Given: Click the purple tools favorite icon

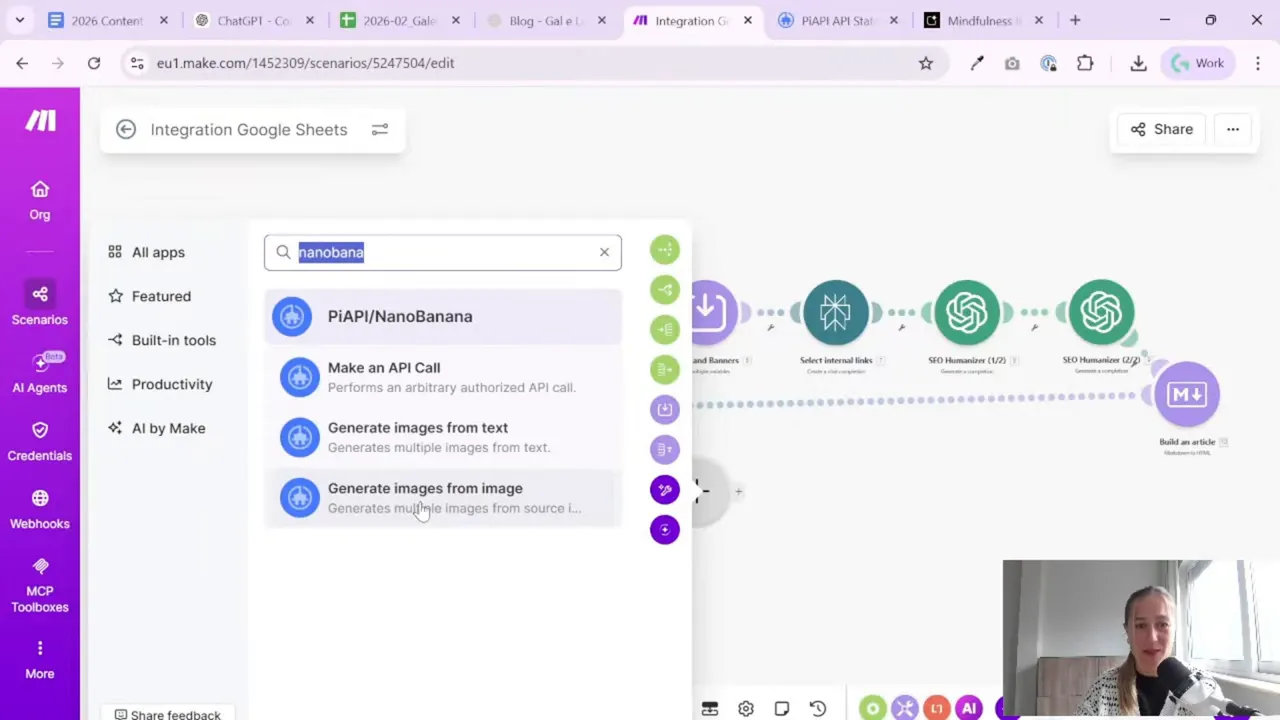Looking at the screenshot, I should pyautogui.click(x=905, y=708).
